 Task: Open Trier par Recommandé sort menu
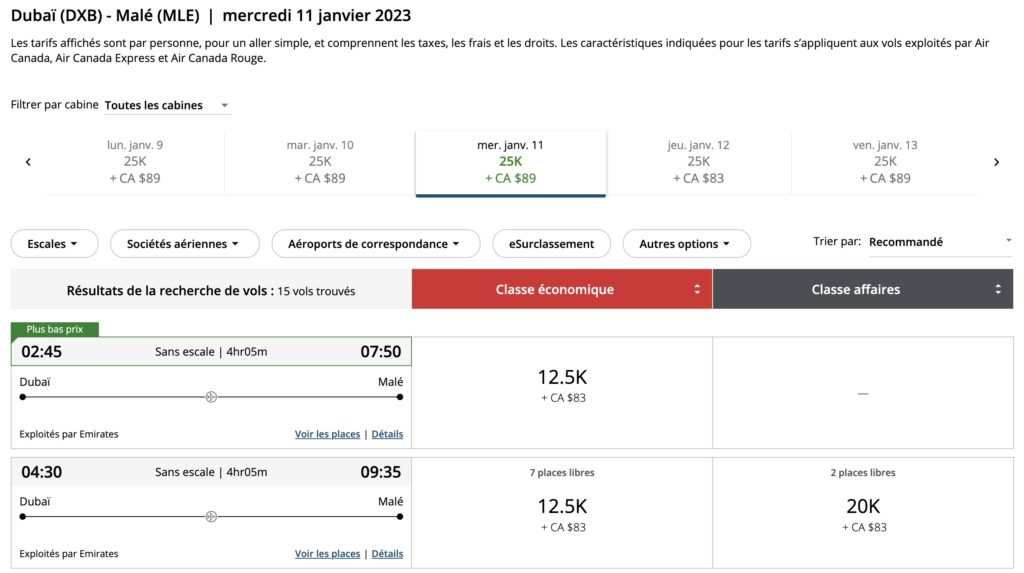939,242
